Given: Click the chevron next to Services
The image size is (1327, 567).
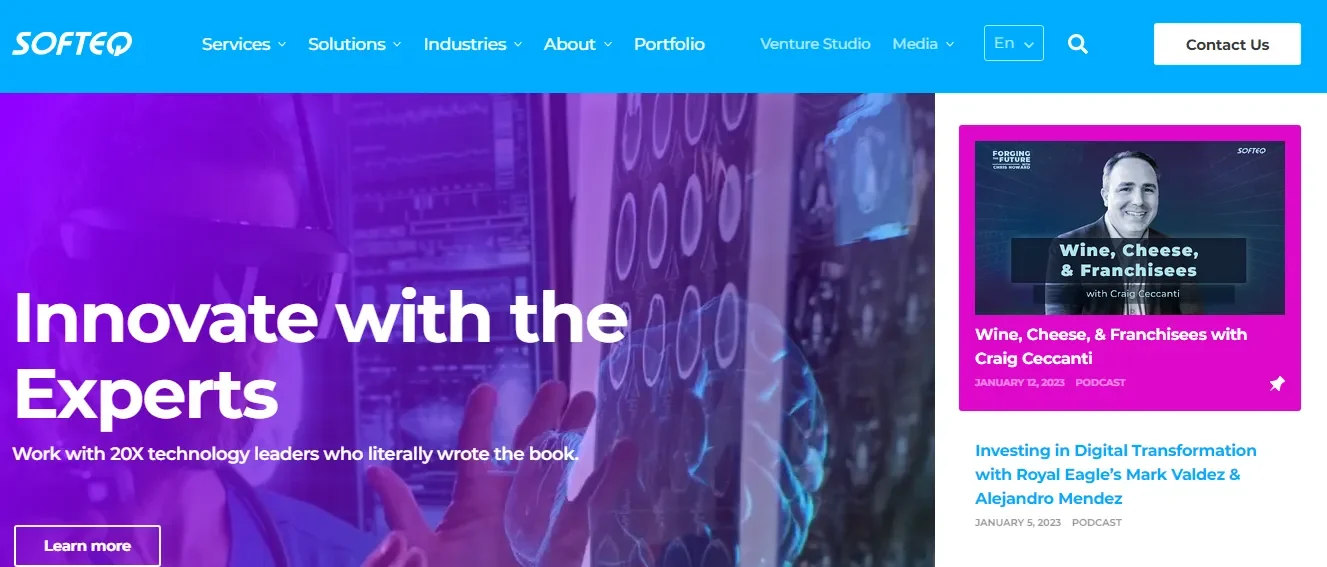Looking at the screenshot, I should tap(282, 45).
